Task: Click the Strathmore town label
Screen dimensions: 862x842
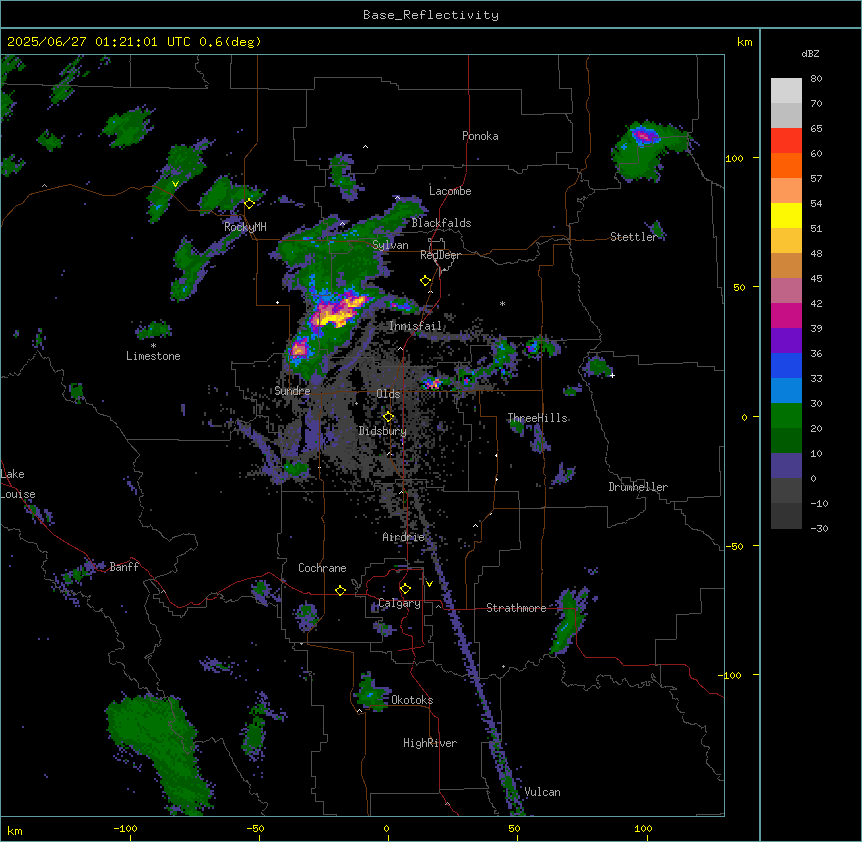Action: pyautogui.click(x=516, y=608)
